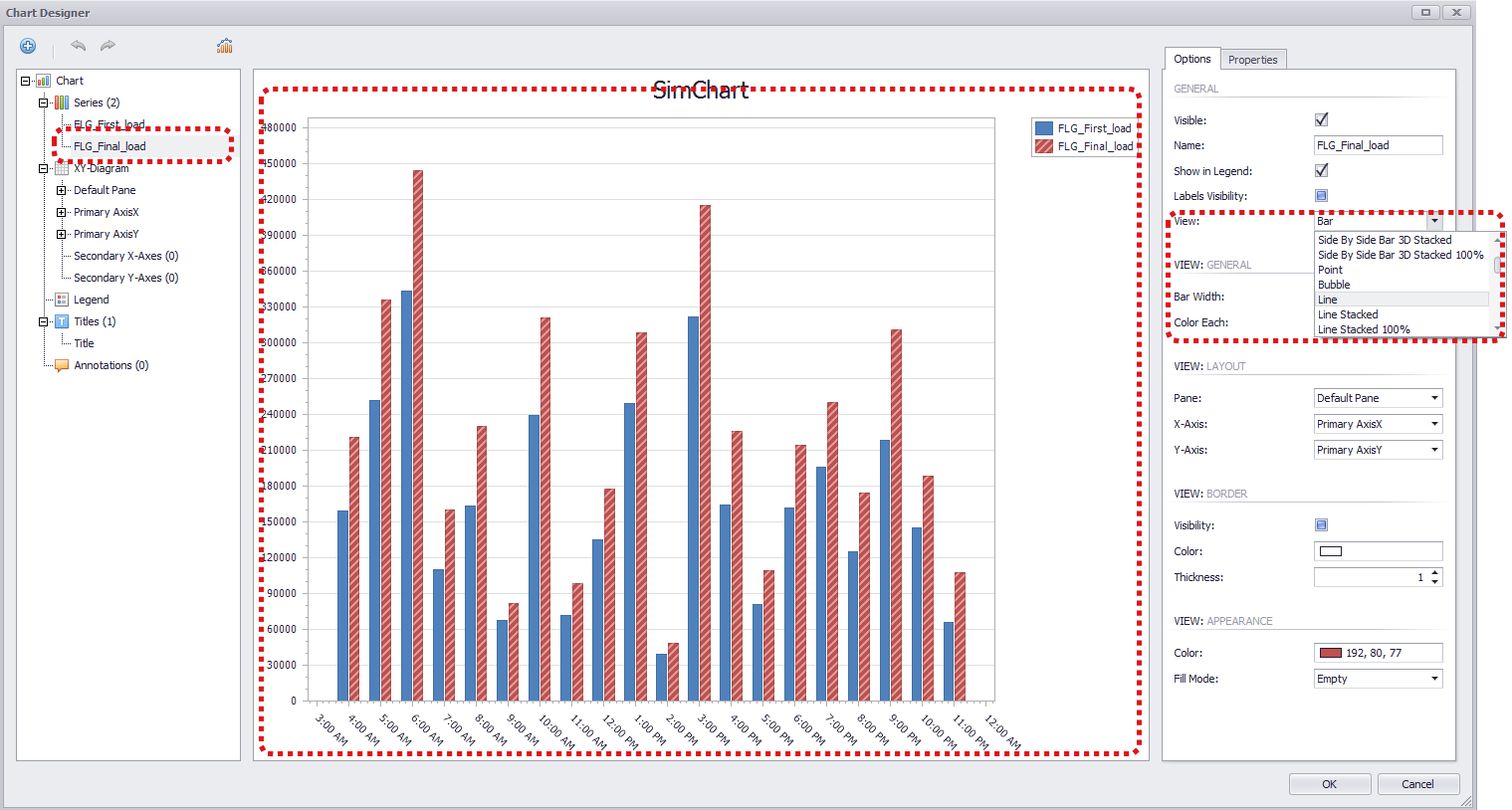Click the change chart type toolbar icon
Image resolution: width=1512 pixels, height=810 pixels.
tap(225, 46)
